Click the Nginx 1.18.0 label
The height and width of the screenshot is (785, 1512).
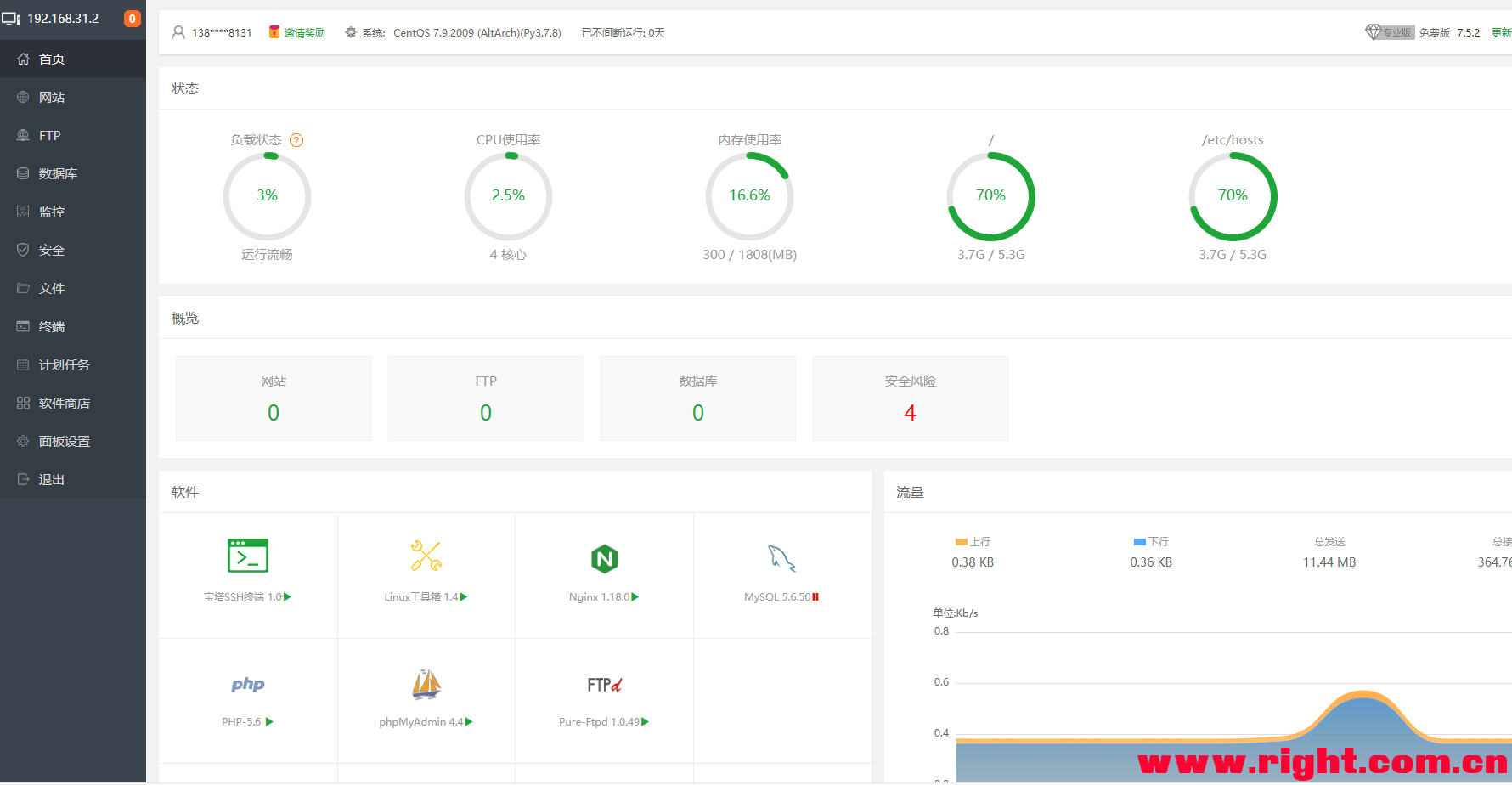600,597
